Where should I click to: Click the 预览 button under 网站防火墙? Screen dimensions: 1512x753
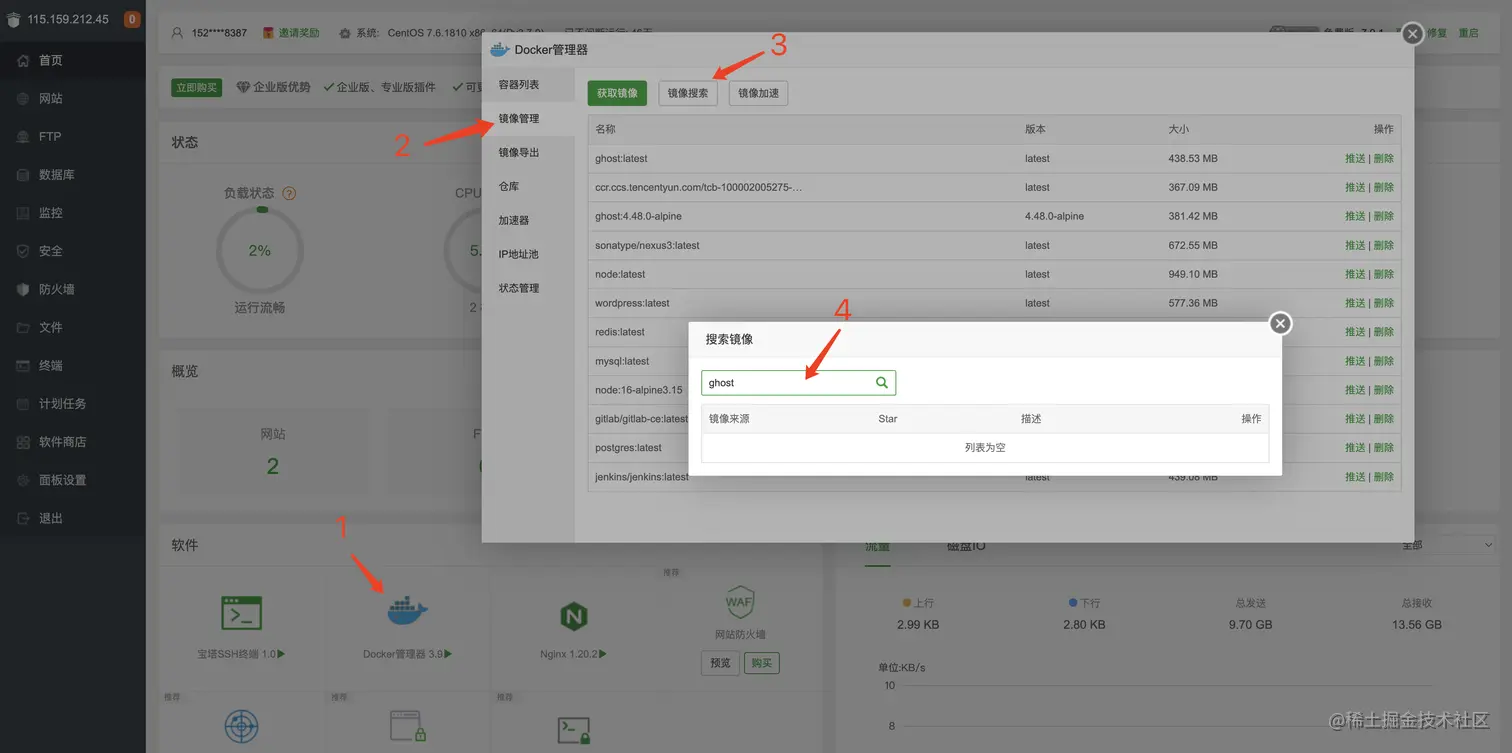(x=720, y=663)
